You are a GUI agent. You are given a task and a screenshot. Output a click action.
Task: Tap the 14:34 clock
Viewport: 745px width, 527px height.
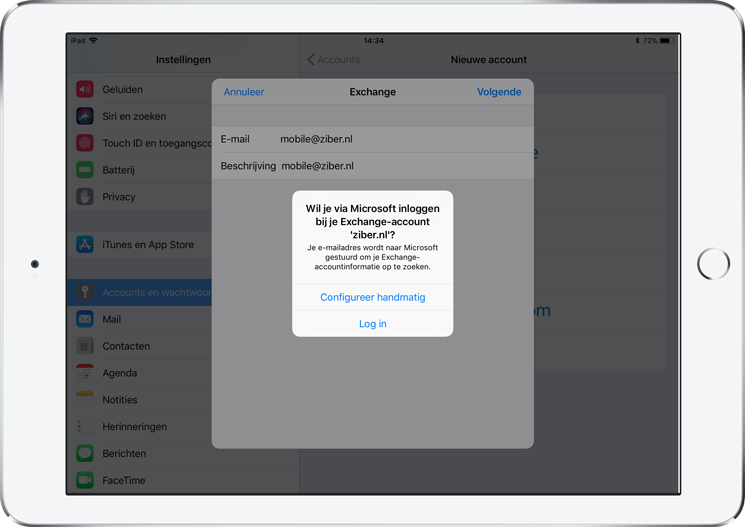(x=373, y=41)
